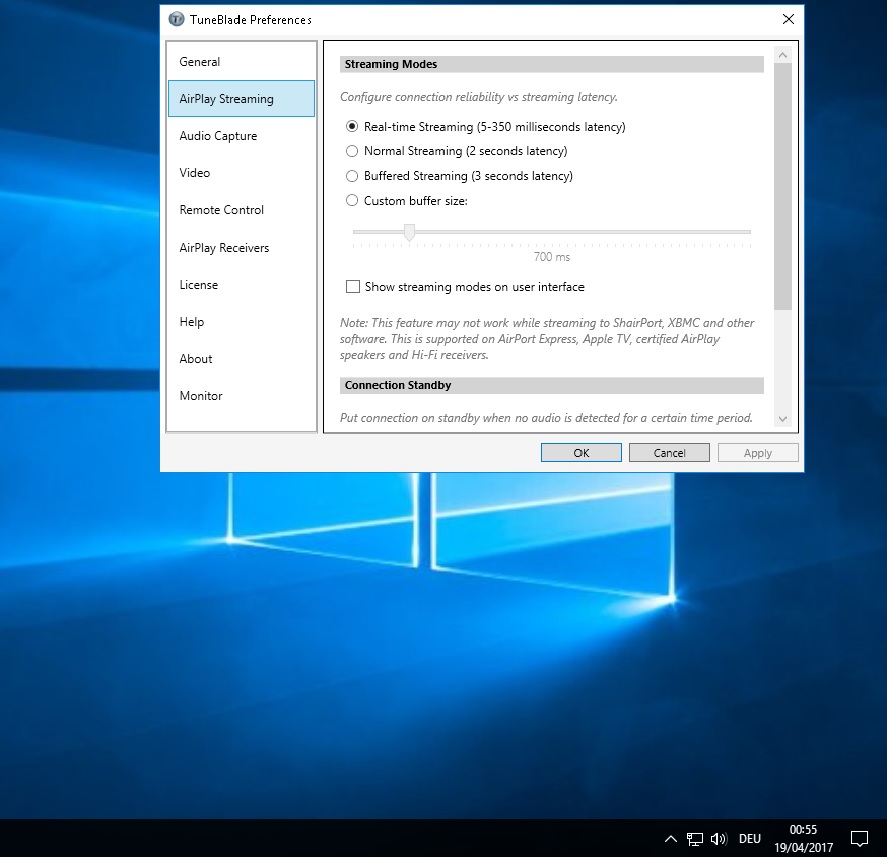Click the scroll down arrow in settings panel
The height and width of the screenshot is (857, 887).
[782, 419]
